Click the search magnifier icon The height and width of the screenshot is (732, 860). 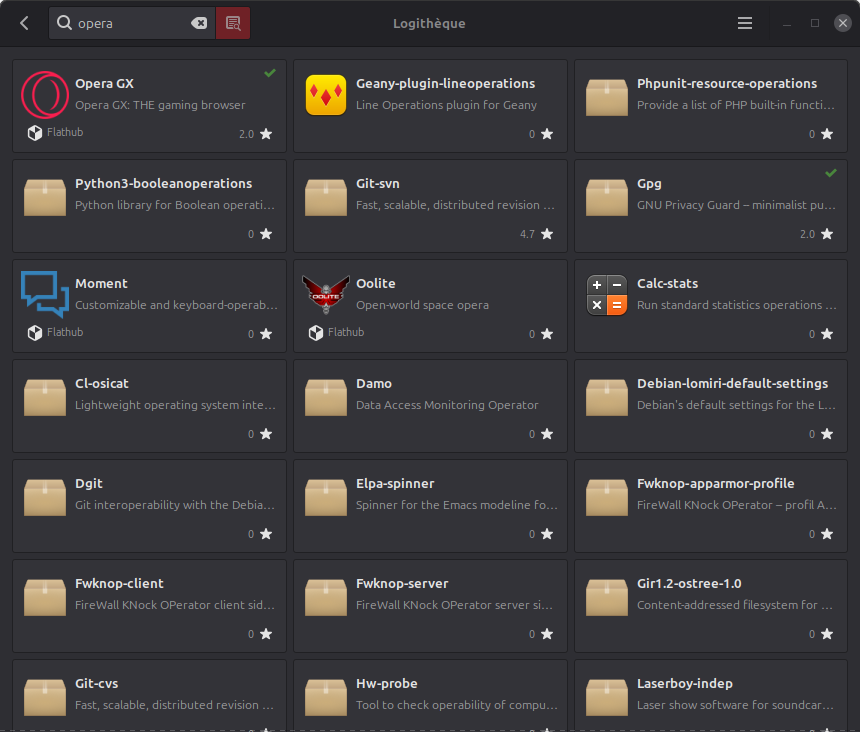64,23
